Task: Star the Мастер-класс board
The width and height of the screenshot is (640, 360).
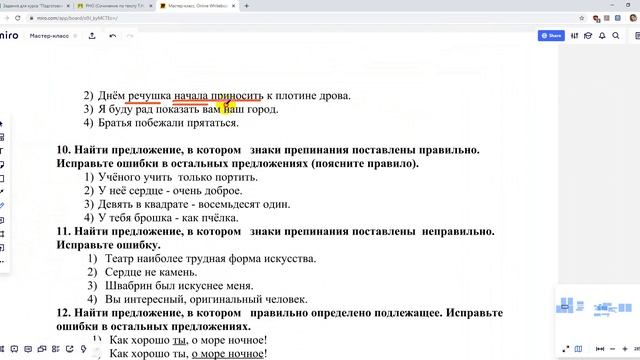Action: (x=75, y=36)
